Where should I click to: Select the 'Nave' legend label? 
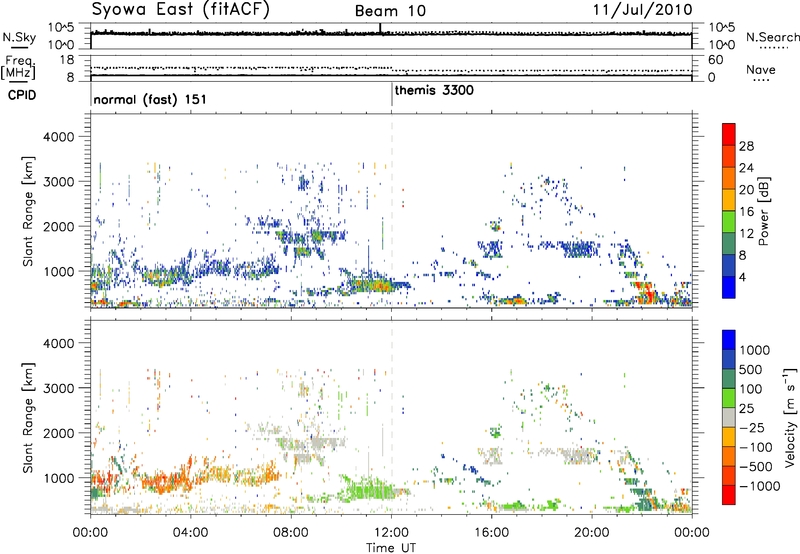tap(760, 69)
